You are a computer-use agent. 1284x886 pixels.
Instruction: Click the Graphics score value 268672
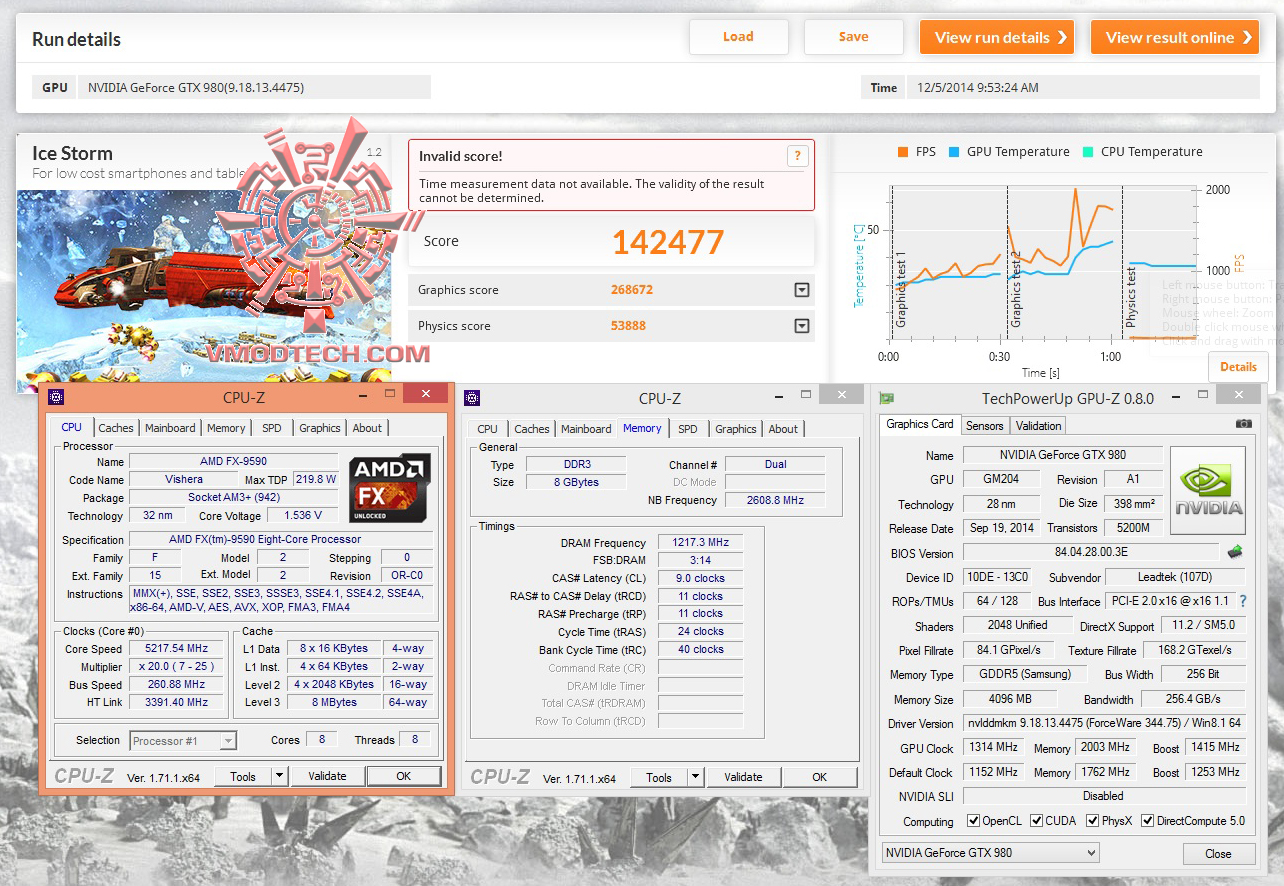[632, 290]
